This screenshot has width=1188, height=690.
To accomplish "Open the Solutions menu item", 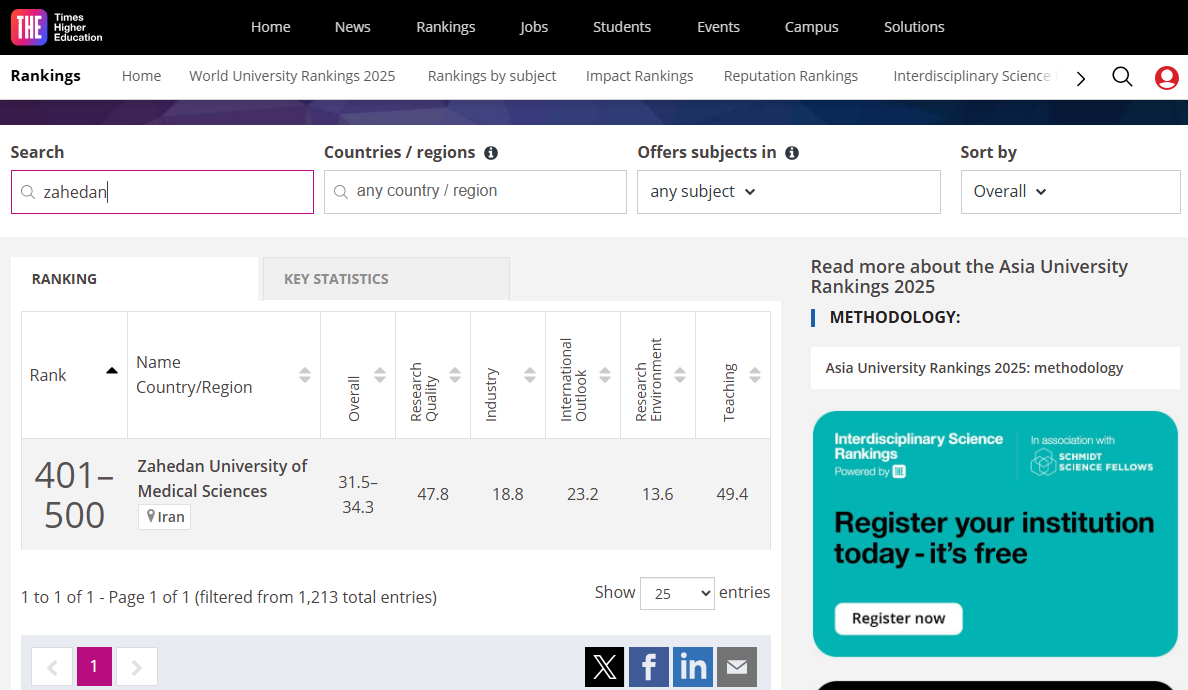I will click(x=914, y=27).
